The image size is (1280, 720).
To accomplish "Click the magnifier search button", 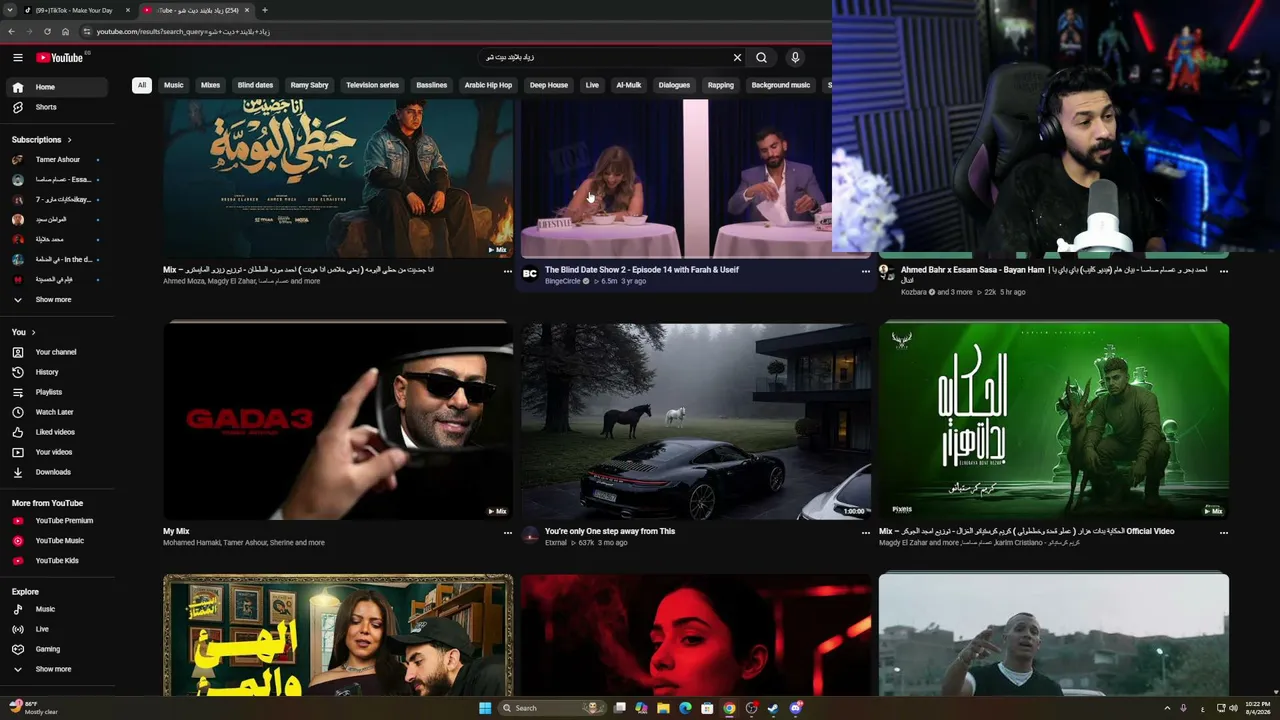I will coord(762,57).
